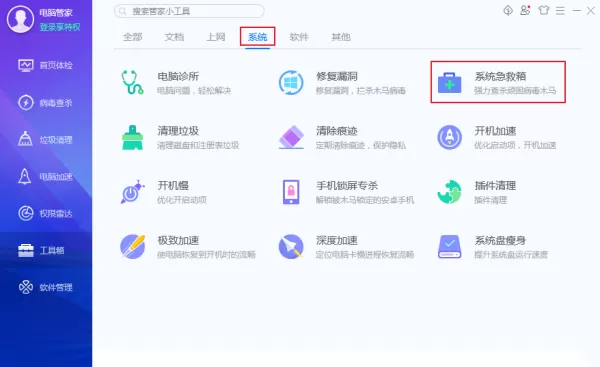Click description 强力查杀顽固病毒木马

(x=515, y=91)
